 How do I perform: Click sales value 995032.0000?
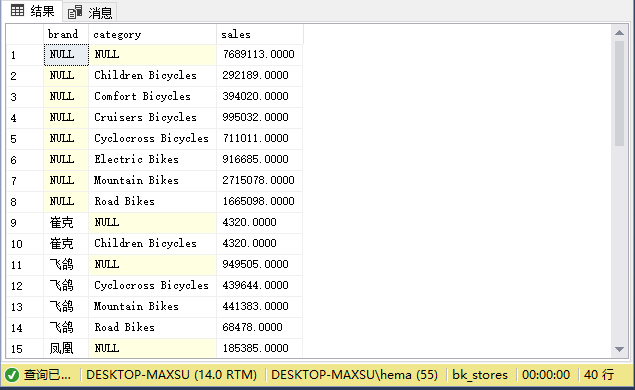(x=260, y=118)
